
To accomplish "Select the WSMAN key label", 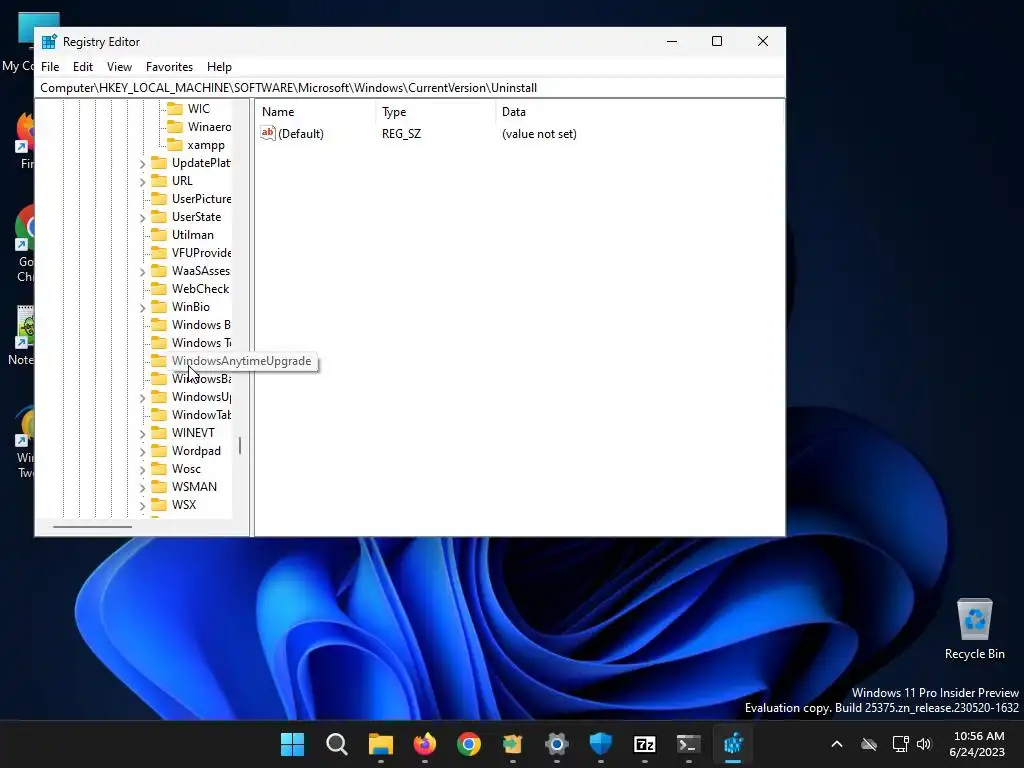I will click(195, 487).
